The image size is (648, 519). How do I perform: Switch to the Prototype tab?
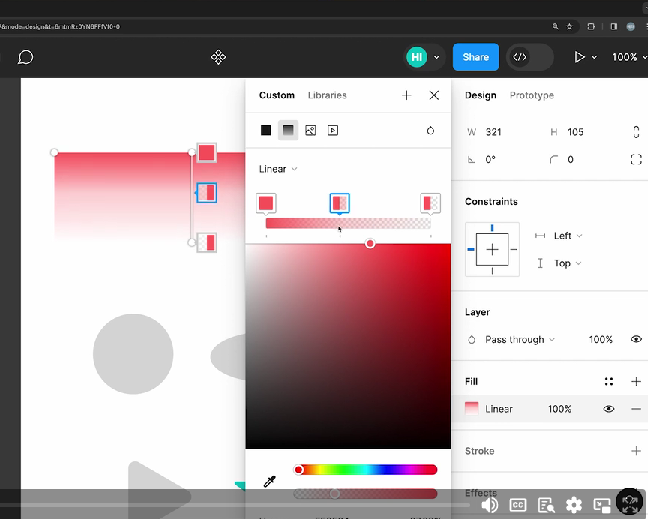(531, 95)
